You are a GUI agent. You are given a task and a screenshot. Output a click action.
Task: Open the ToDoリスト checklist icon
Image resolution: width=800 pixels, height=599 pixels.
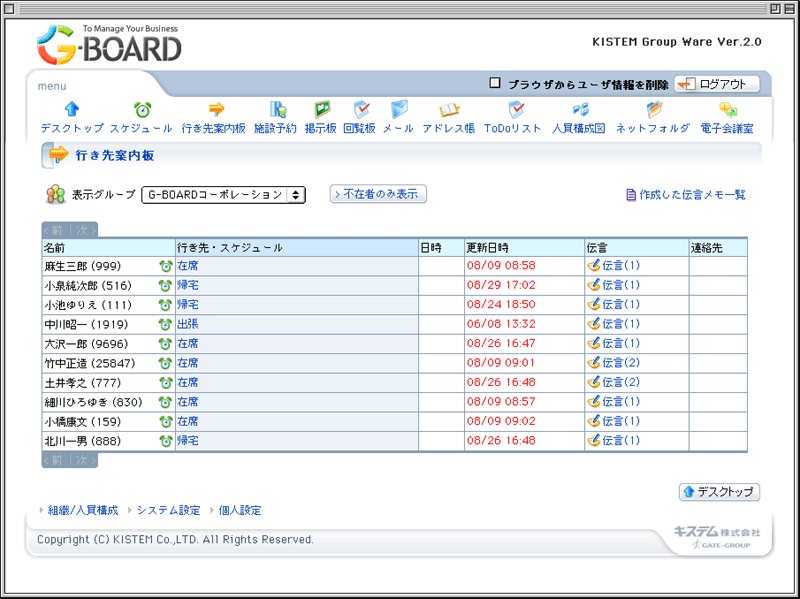point(516,109)
